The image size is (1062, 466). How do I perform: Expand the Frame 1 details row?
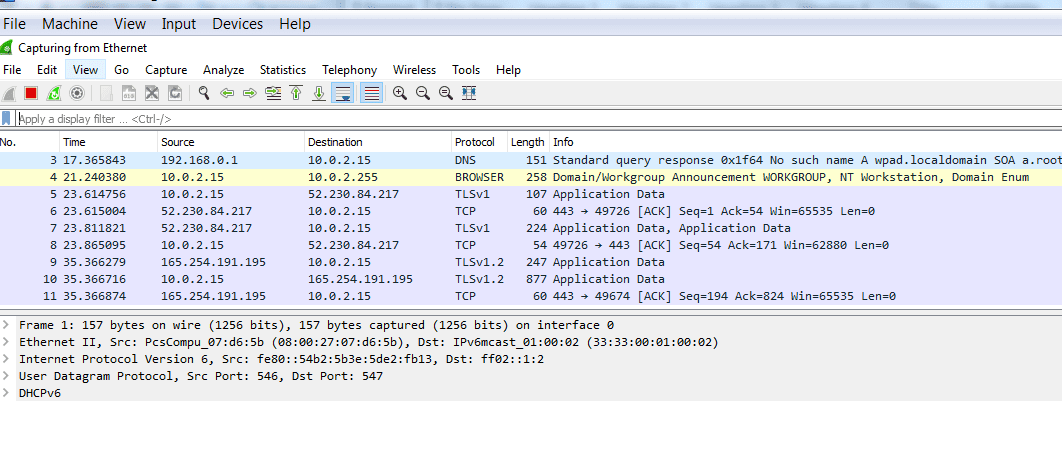tap(6, 325)
